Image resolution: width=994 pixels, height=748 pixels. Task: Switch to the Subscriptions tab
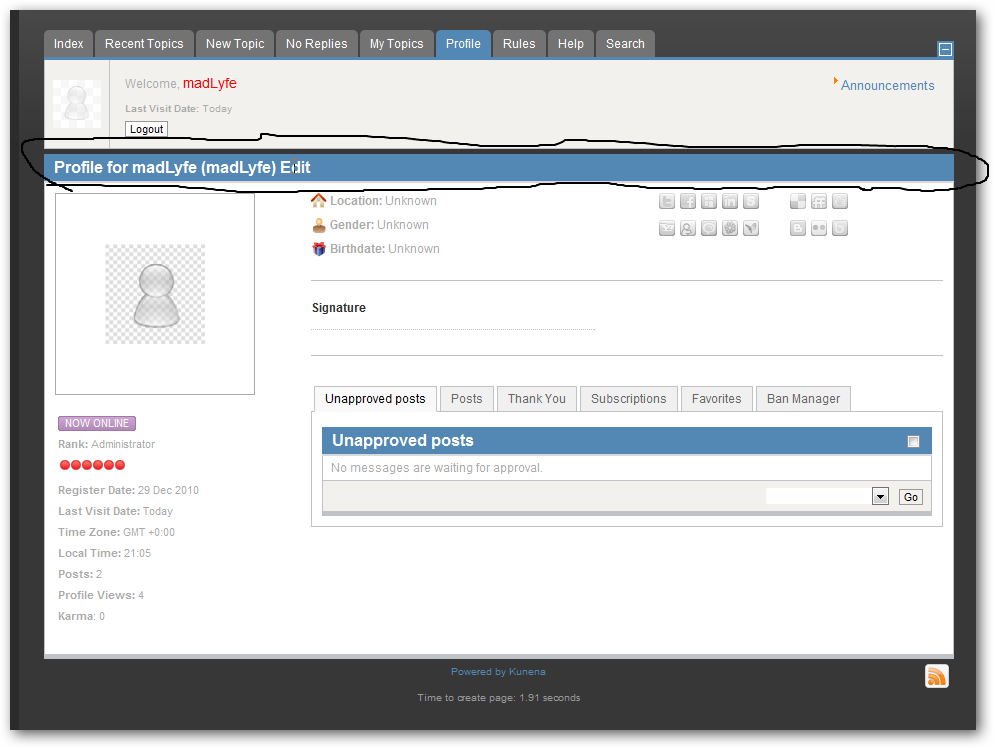coord(629,399)
